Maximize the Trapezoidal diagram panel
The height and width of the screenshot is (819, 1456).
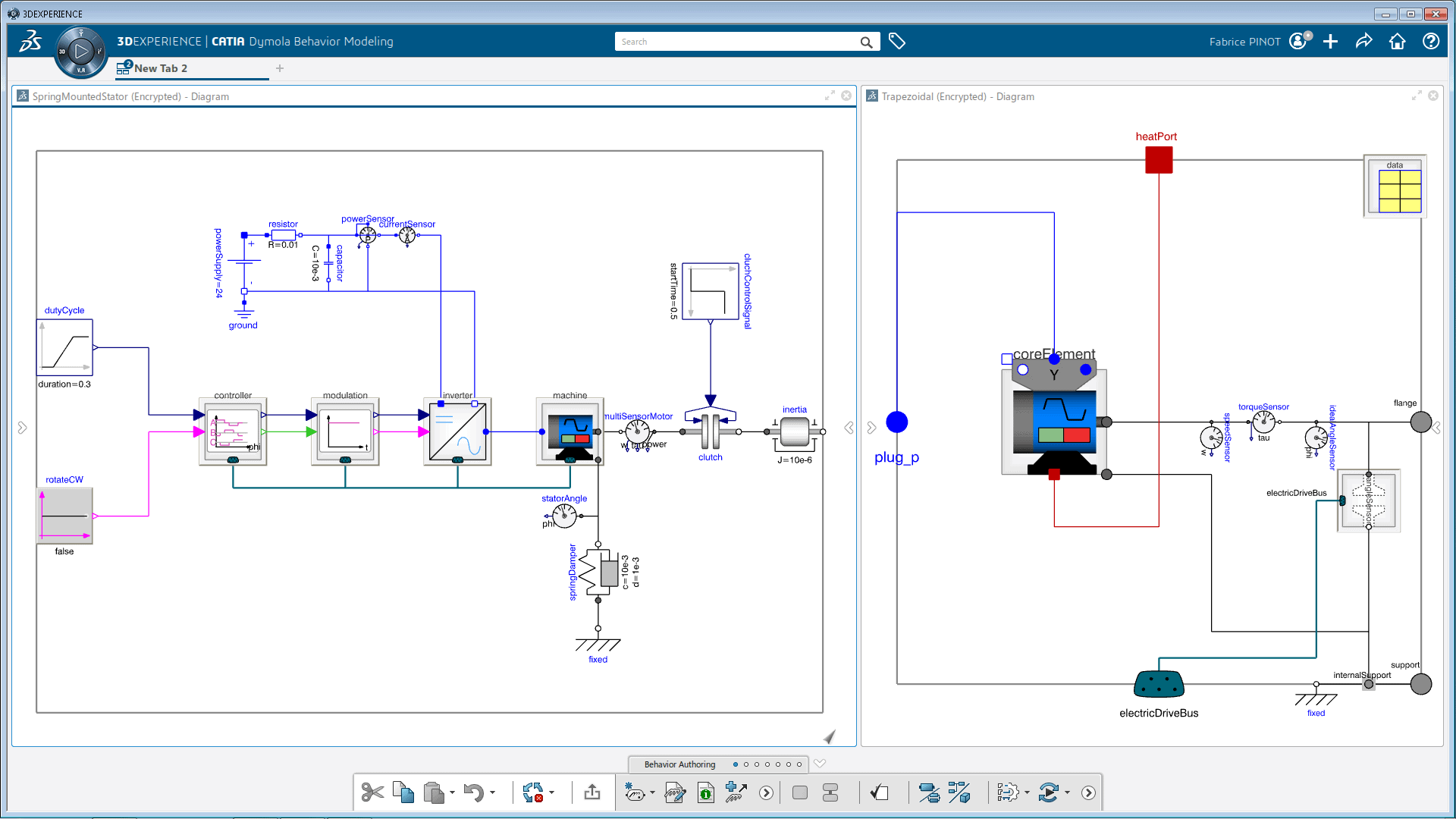coord(1417,96)
